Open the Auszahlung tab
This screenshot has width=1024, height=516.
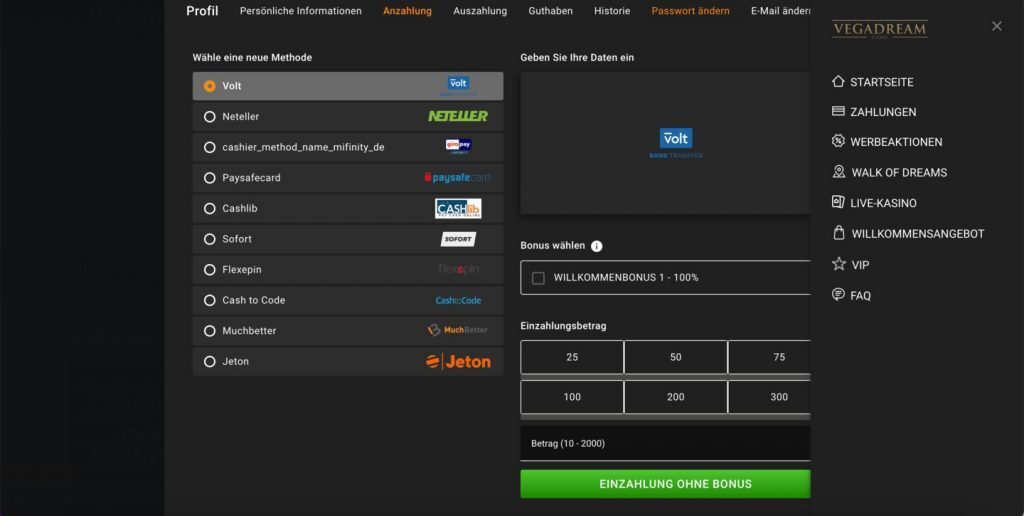(480, 11)
